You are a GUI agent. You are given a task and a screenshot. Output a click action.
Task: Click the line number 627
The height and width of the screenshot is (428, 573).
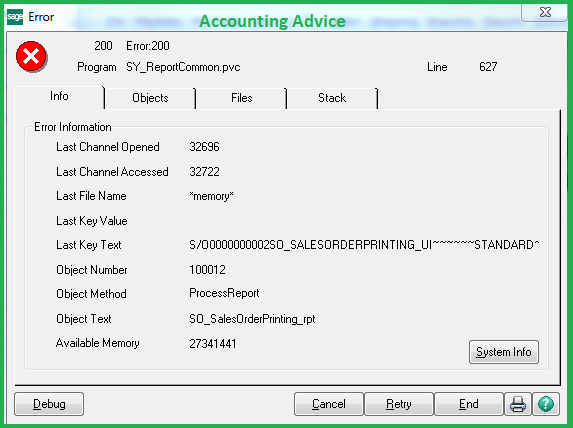tap(488, 67)
